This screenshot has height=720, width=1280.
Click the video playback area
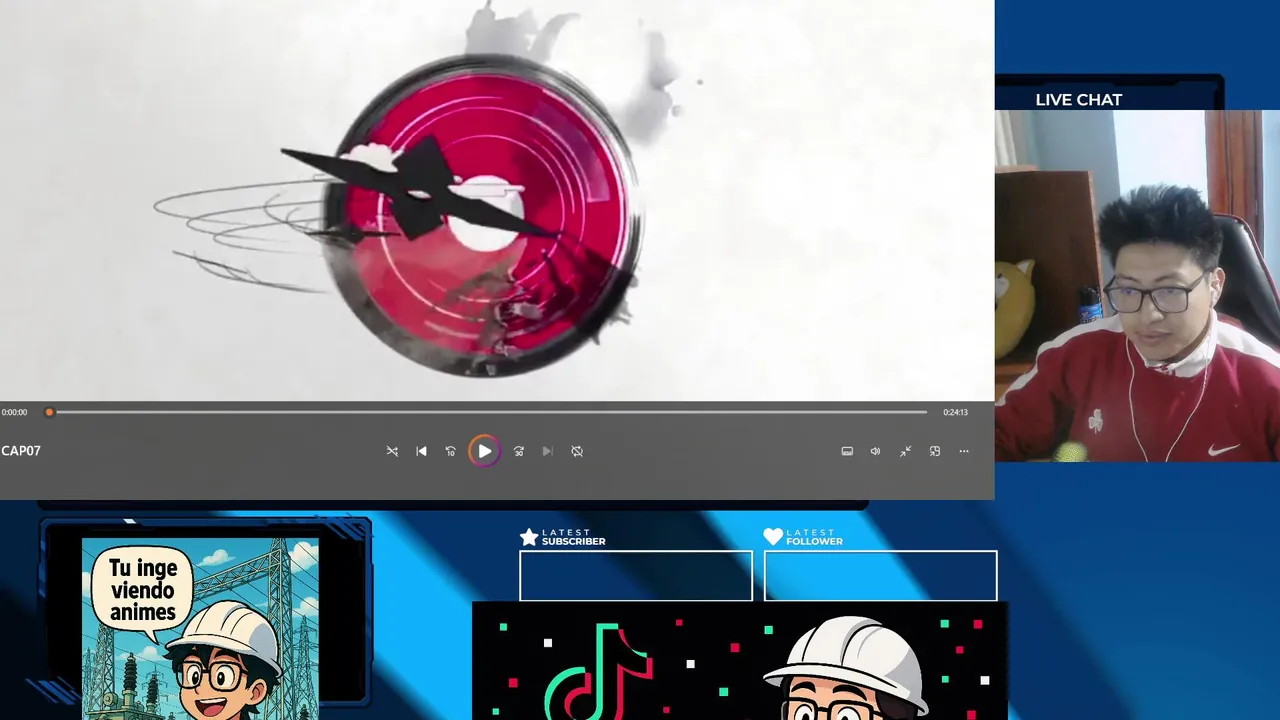pyautogui.click(x=497, y=200)
